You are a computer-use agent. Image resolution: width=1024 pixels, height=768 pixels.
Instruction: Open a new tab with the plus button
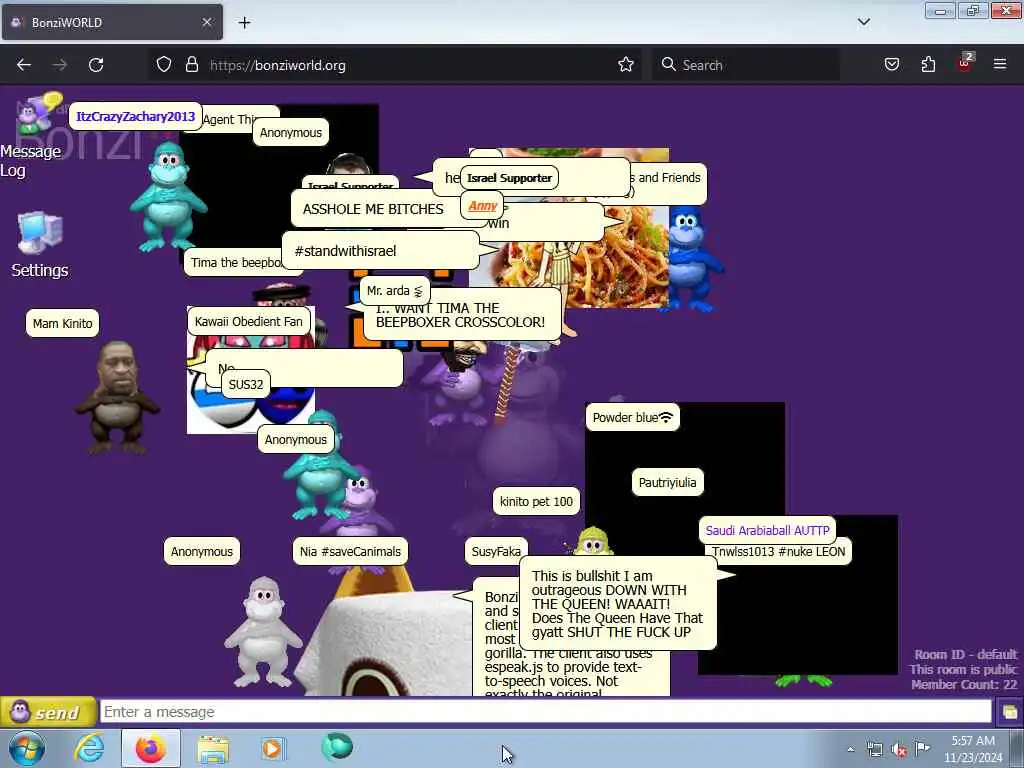click(244, 23)
